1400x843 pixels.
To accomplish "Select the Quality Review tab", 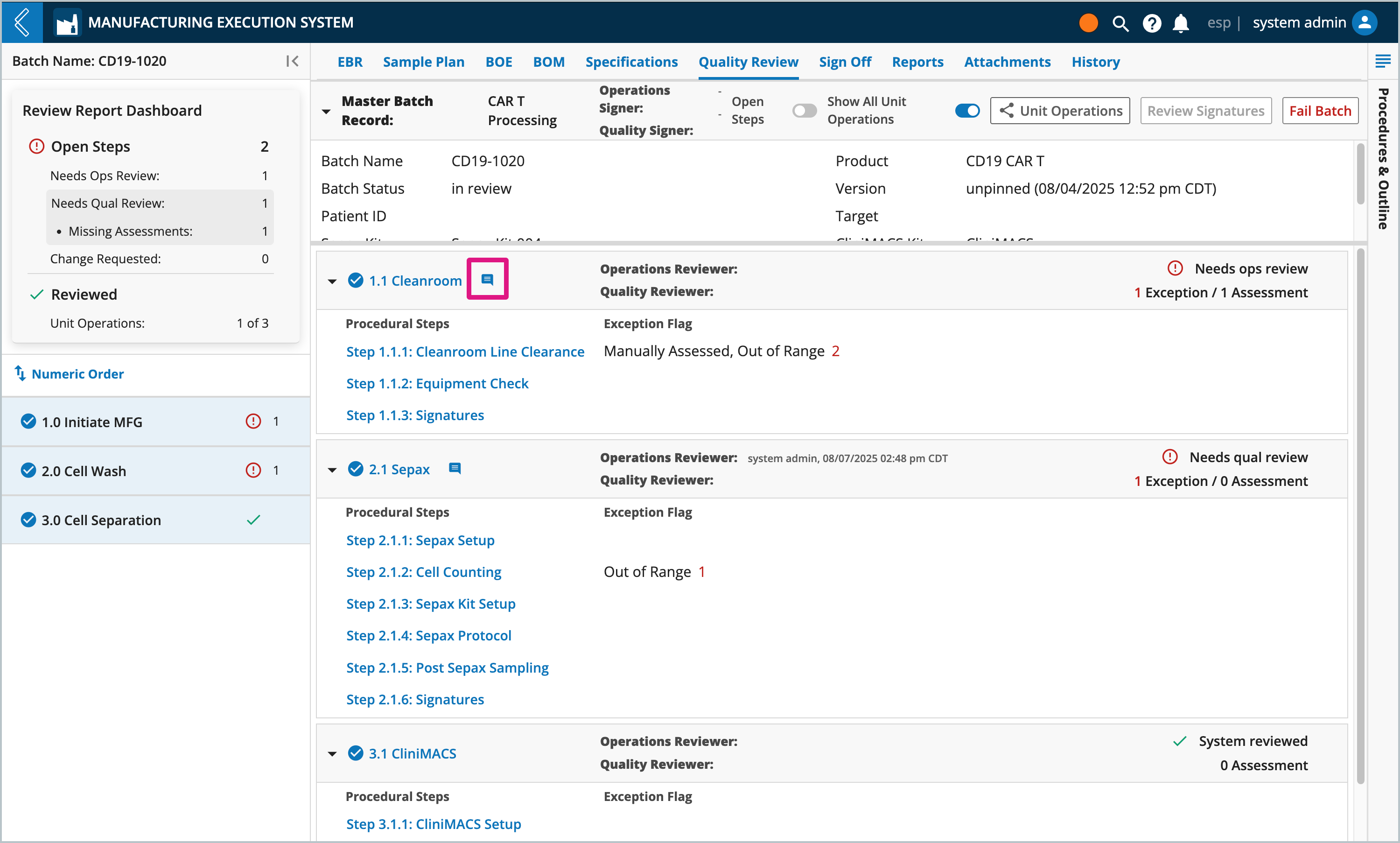I will 748,61.
